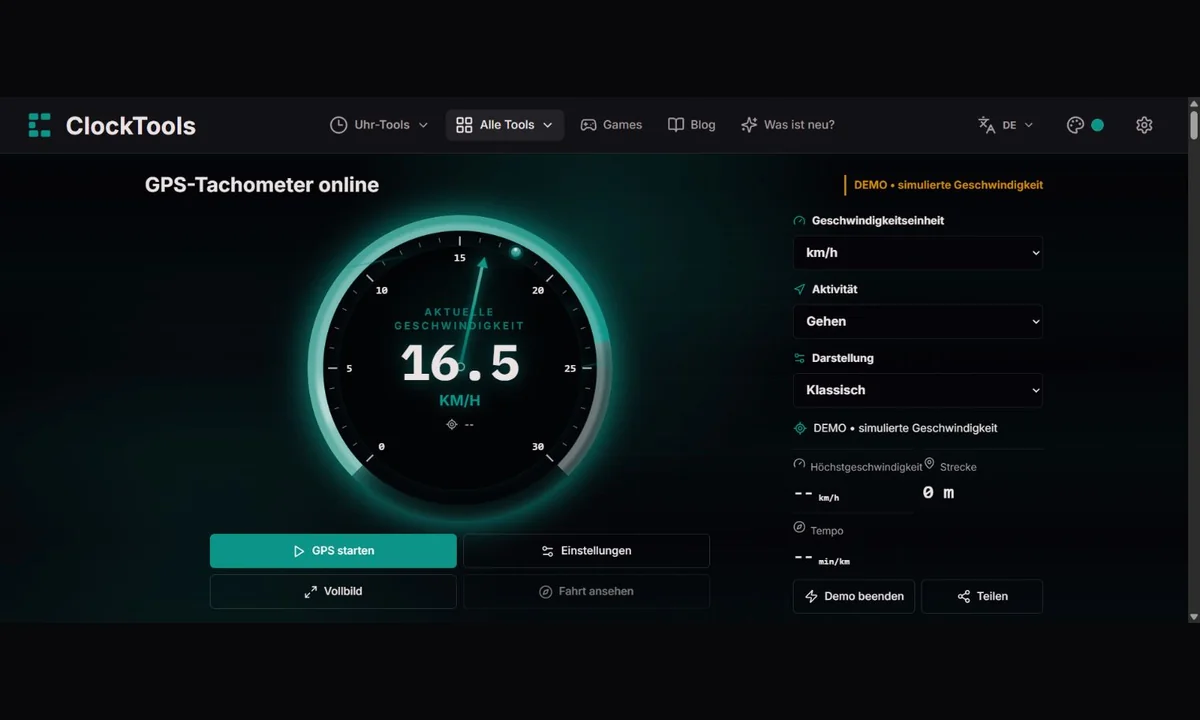Open the Uhr-Tools menu
The width and height of the screenshot is (1200, 720).
379,125
